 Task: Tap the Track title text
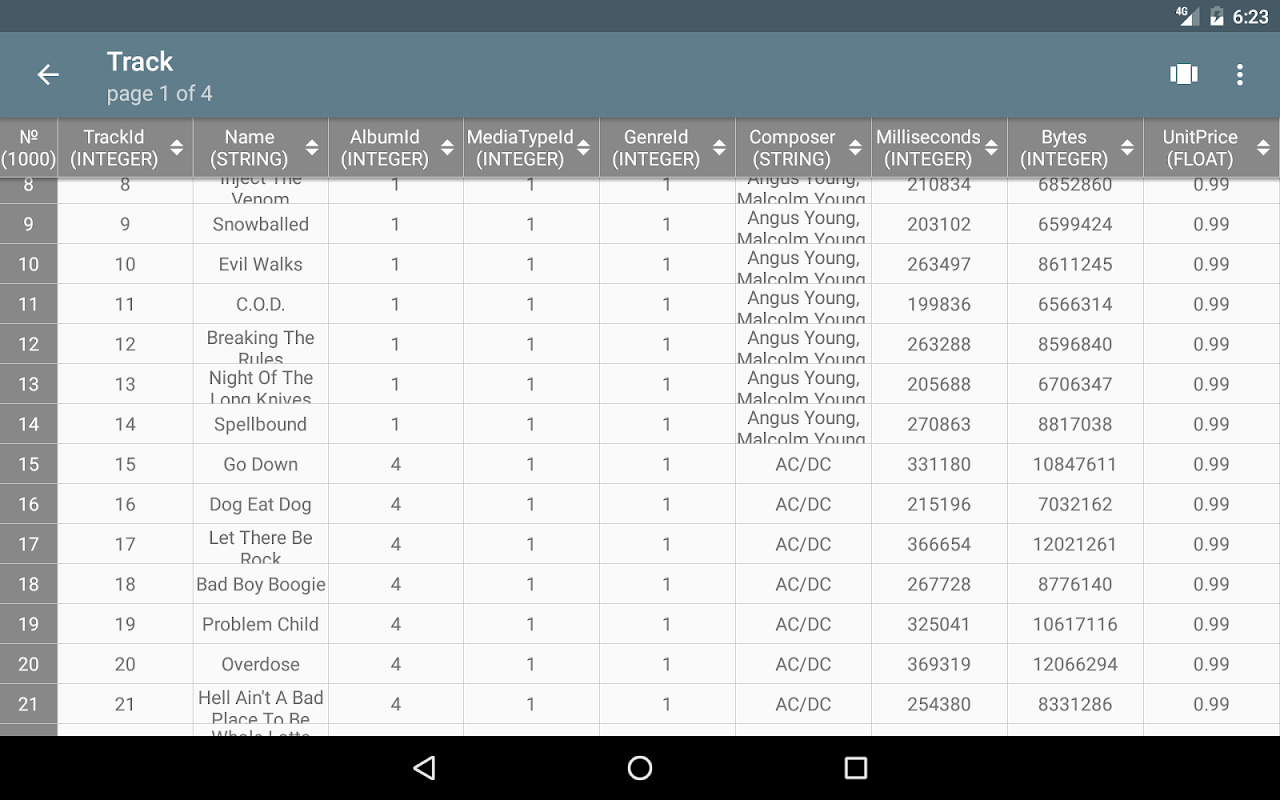click(140, 62)
